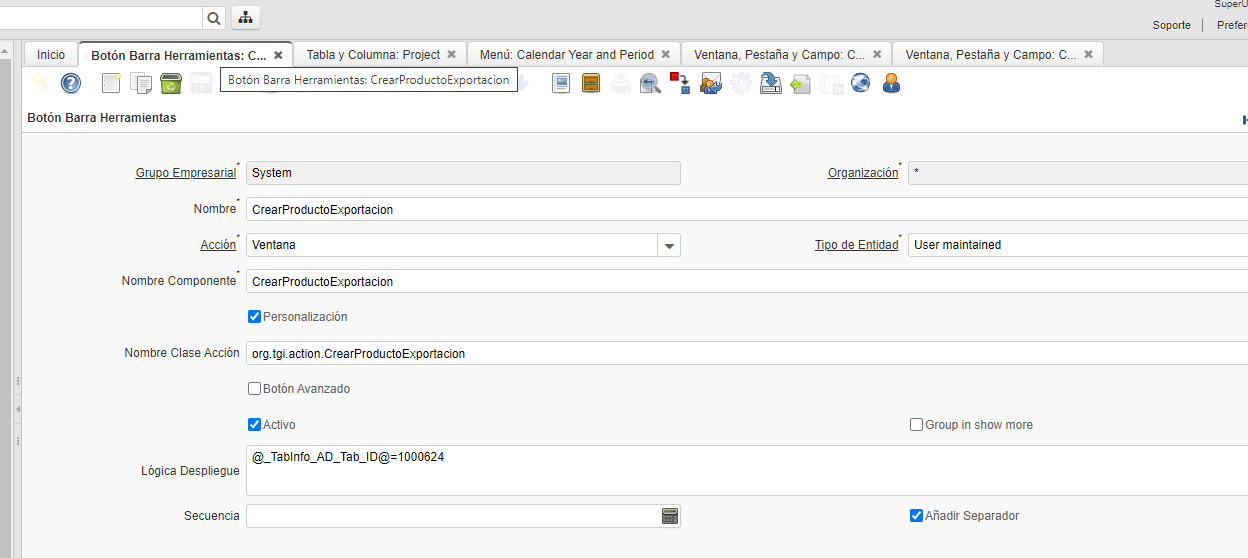1248x558 pixels.
Task: Disable the Añadir Separador checkbox
Action: tap(916, 516)
